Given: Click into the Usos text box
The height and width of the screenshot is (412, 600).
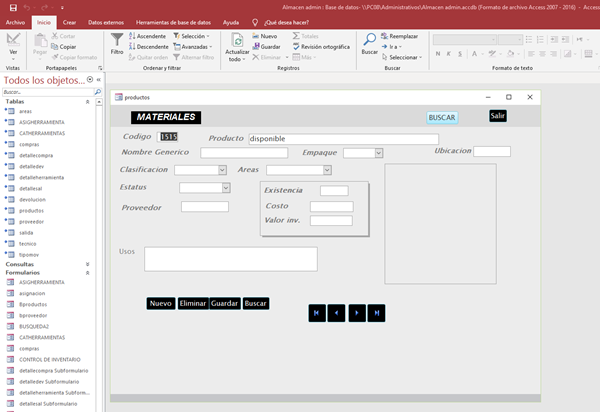Looking at the screenshot, I should pyautogui.click(x=230, y=259).
